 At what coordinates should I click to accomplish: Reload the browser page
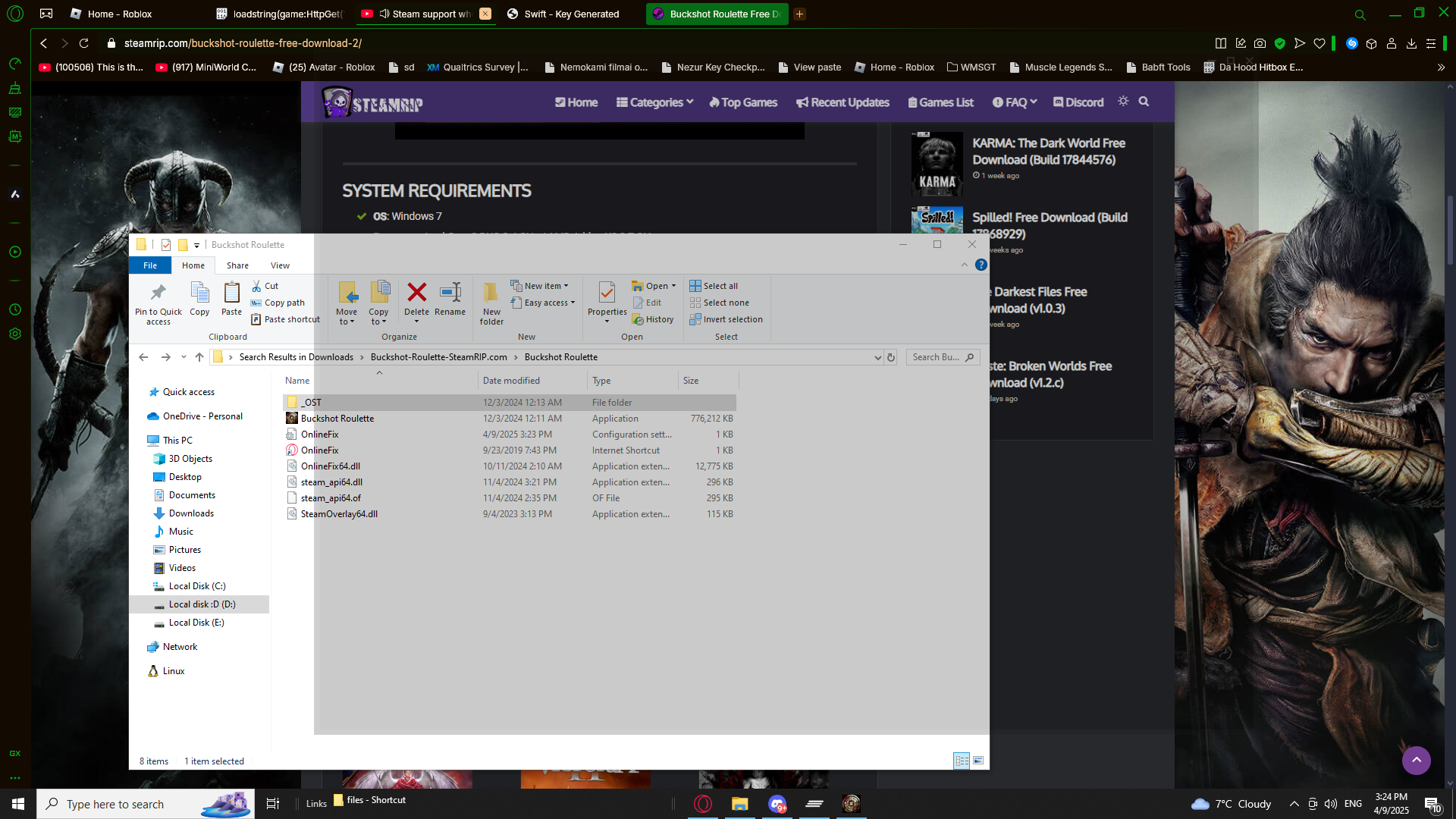click(x=84, y=43)
